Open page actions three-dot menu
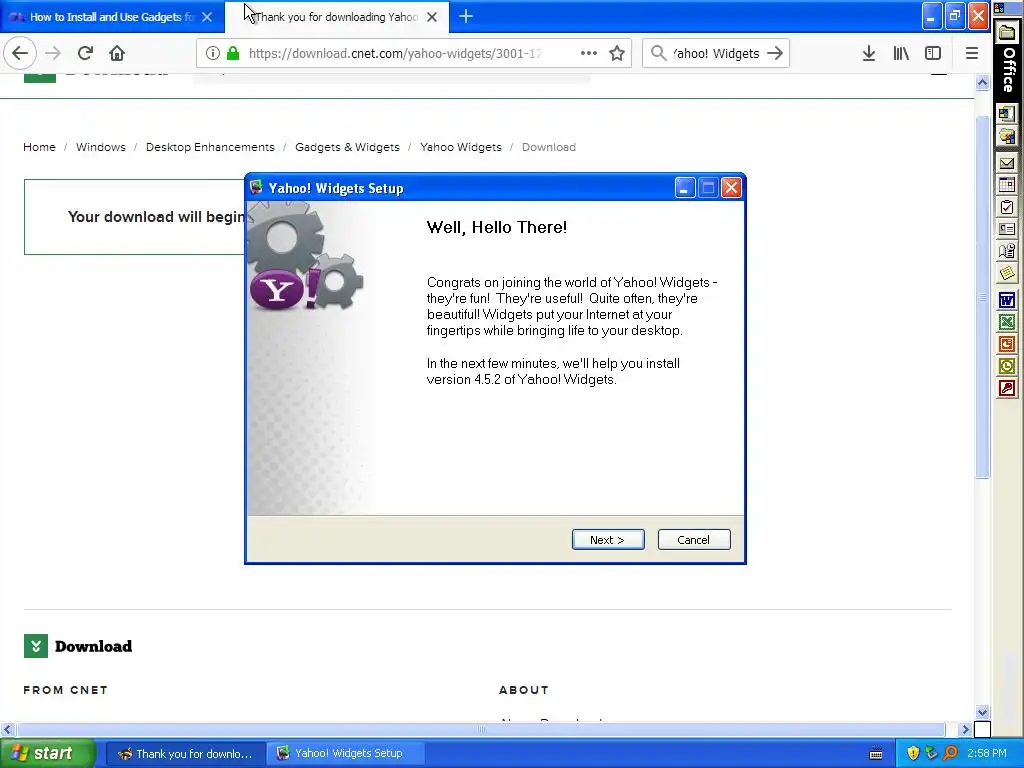The height and width of the screenshot is (768, 1024). point(588,54)
